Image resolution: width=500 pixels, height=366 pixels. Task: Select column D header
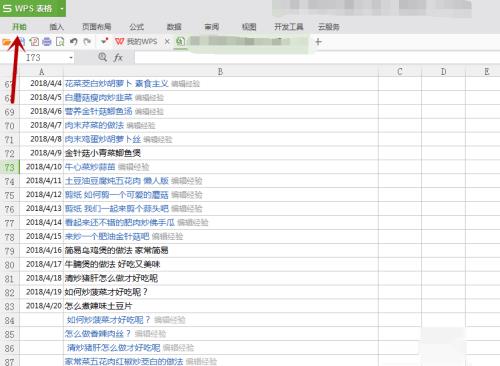pyautogui.click(x=443, y=72)
